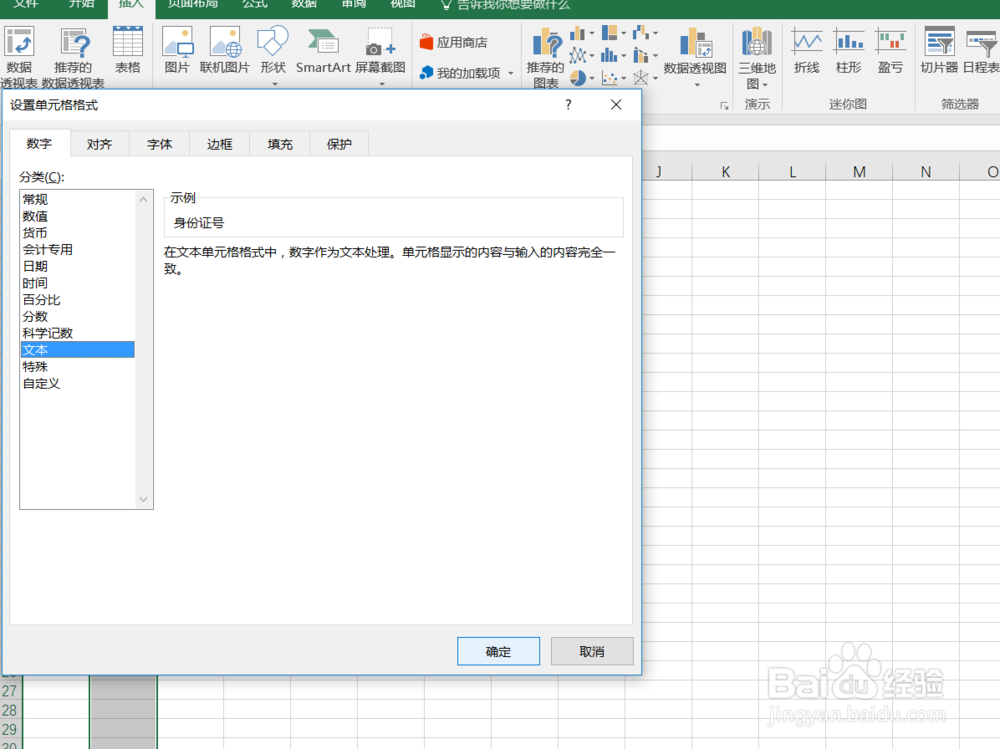Open the Number tab in Format Cells

40,144
